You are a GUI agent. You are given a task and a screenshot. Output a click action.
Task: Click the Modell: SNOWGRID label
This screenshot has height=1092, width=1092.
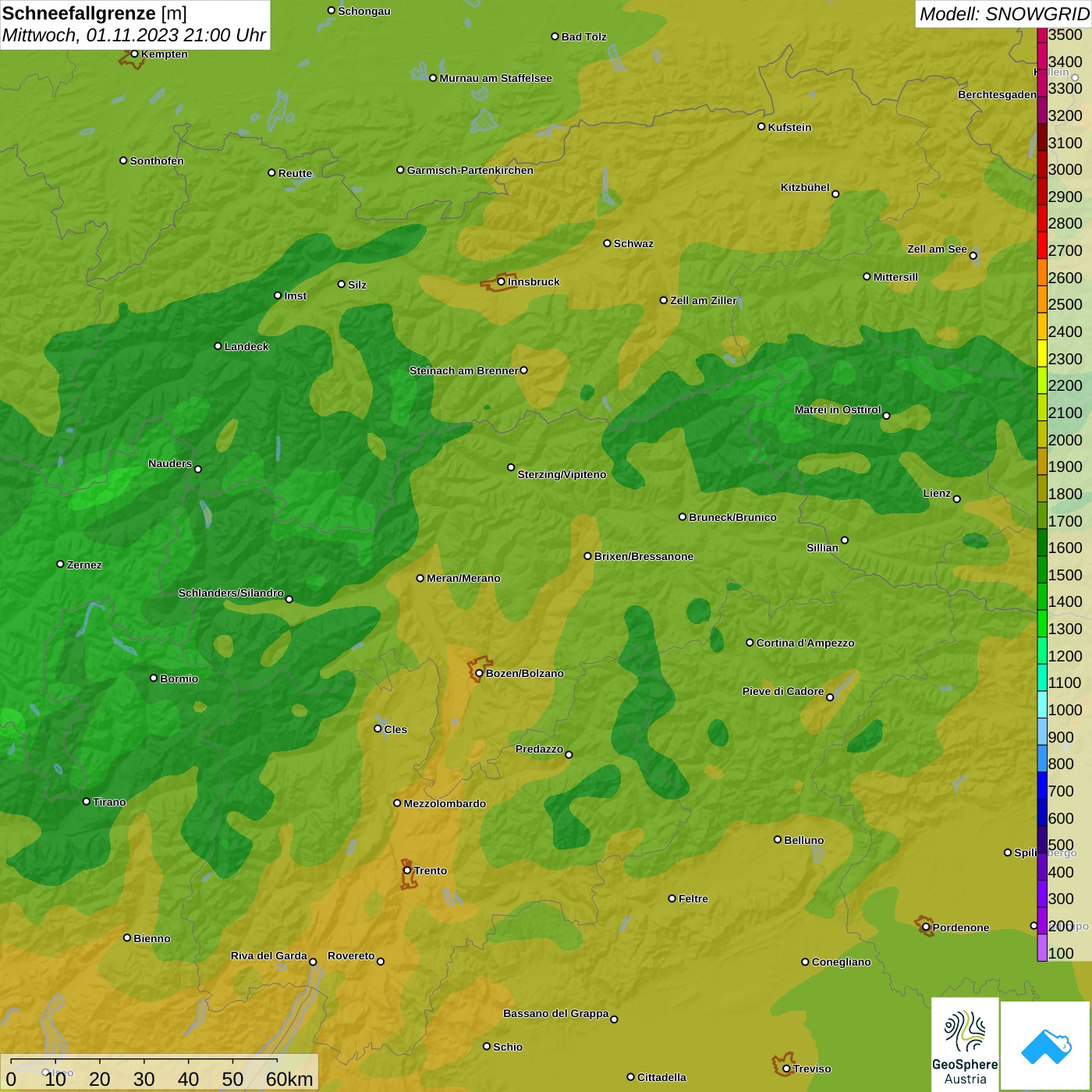click(1004, 14)
